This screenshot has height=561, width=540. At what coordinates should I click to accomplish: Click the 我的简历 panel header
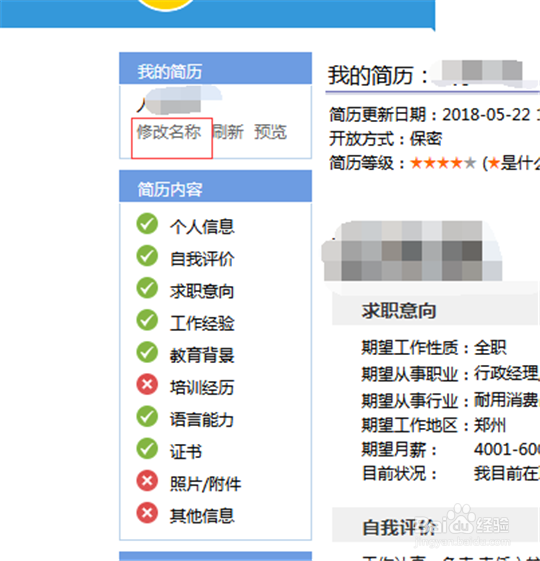215,68
